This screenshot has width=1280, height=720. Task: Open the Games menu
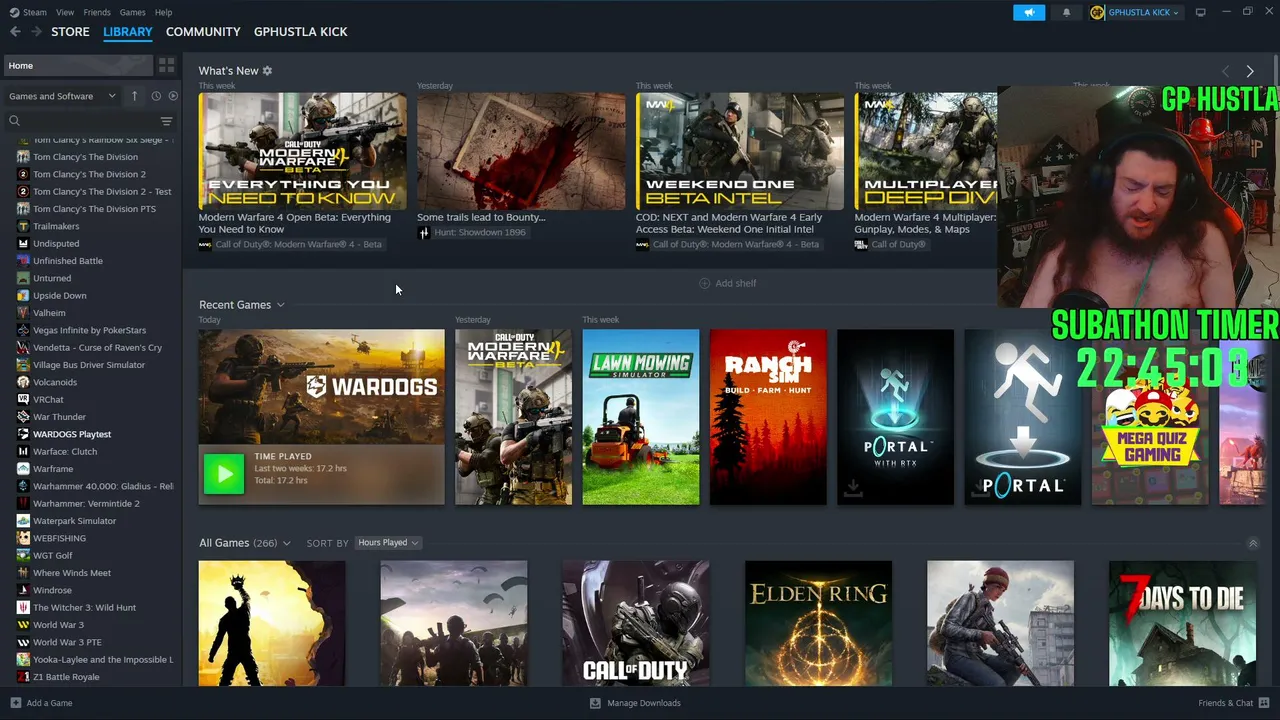pyautogui.click(x=132, y=12)
